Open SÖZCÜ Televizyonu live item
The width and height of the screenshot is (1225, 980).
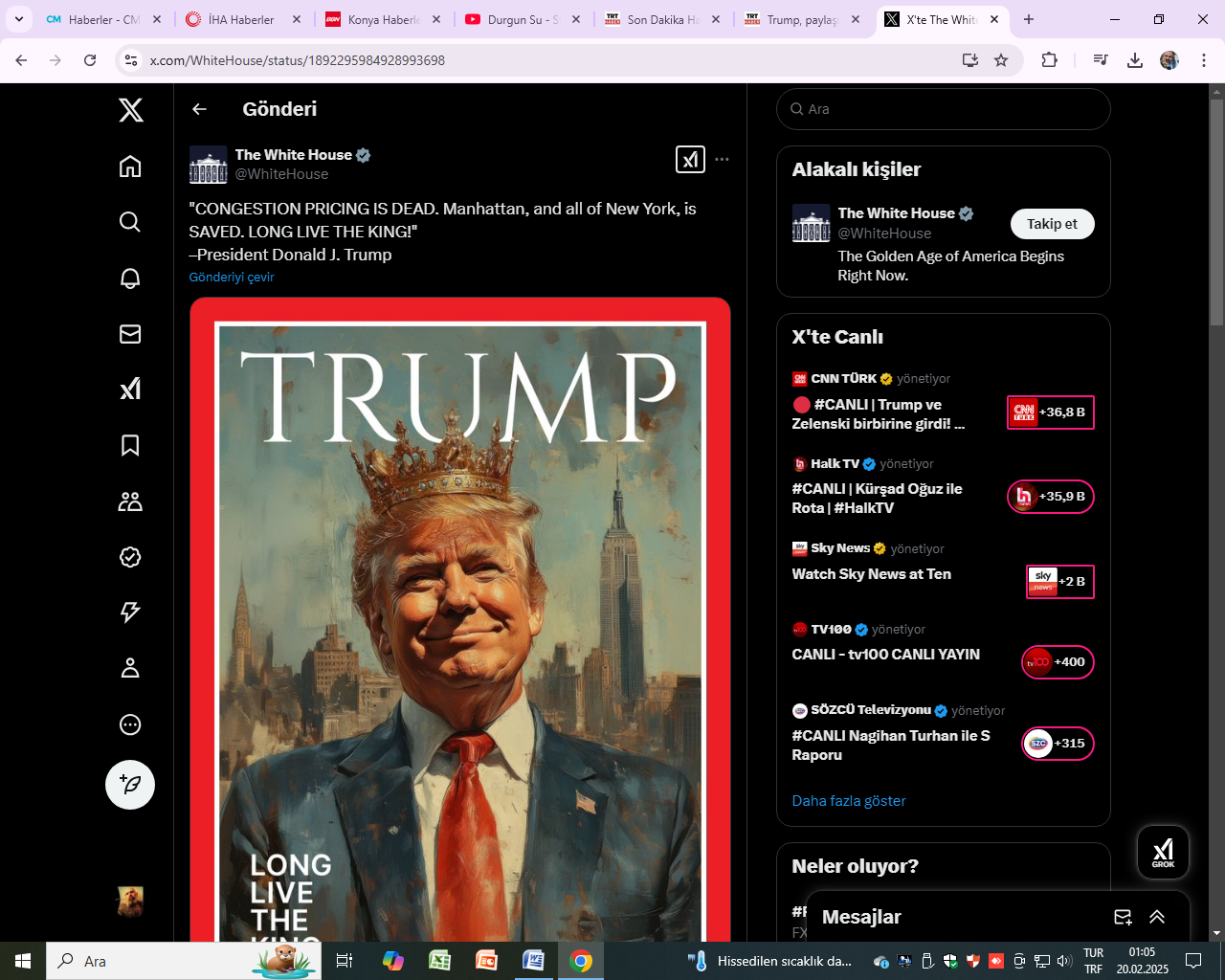tap(944, 734)
